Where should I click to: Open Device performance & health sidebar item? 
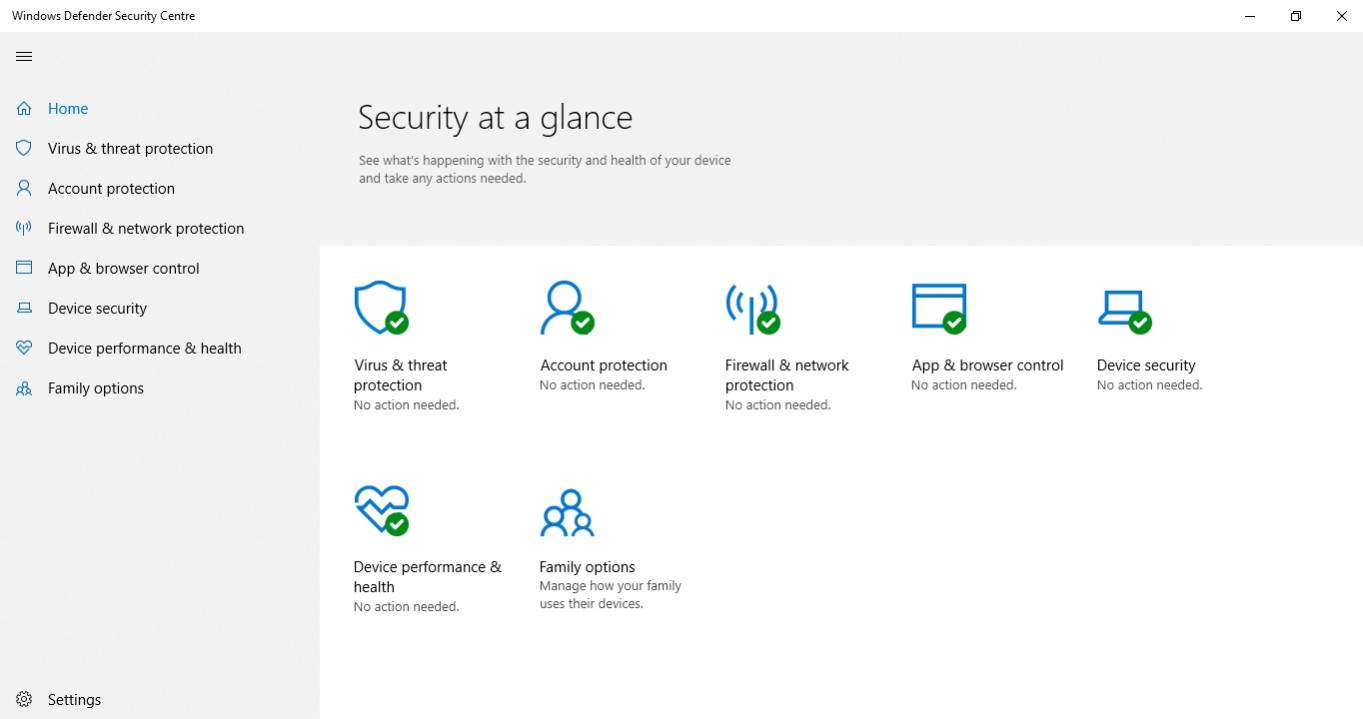(144, 348)
